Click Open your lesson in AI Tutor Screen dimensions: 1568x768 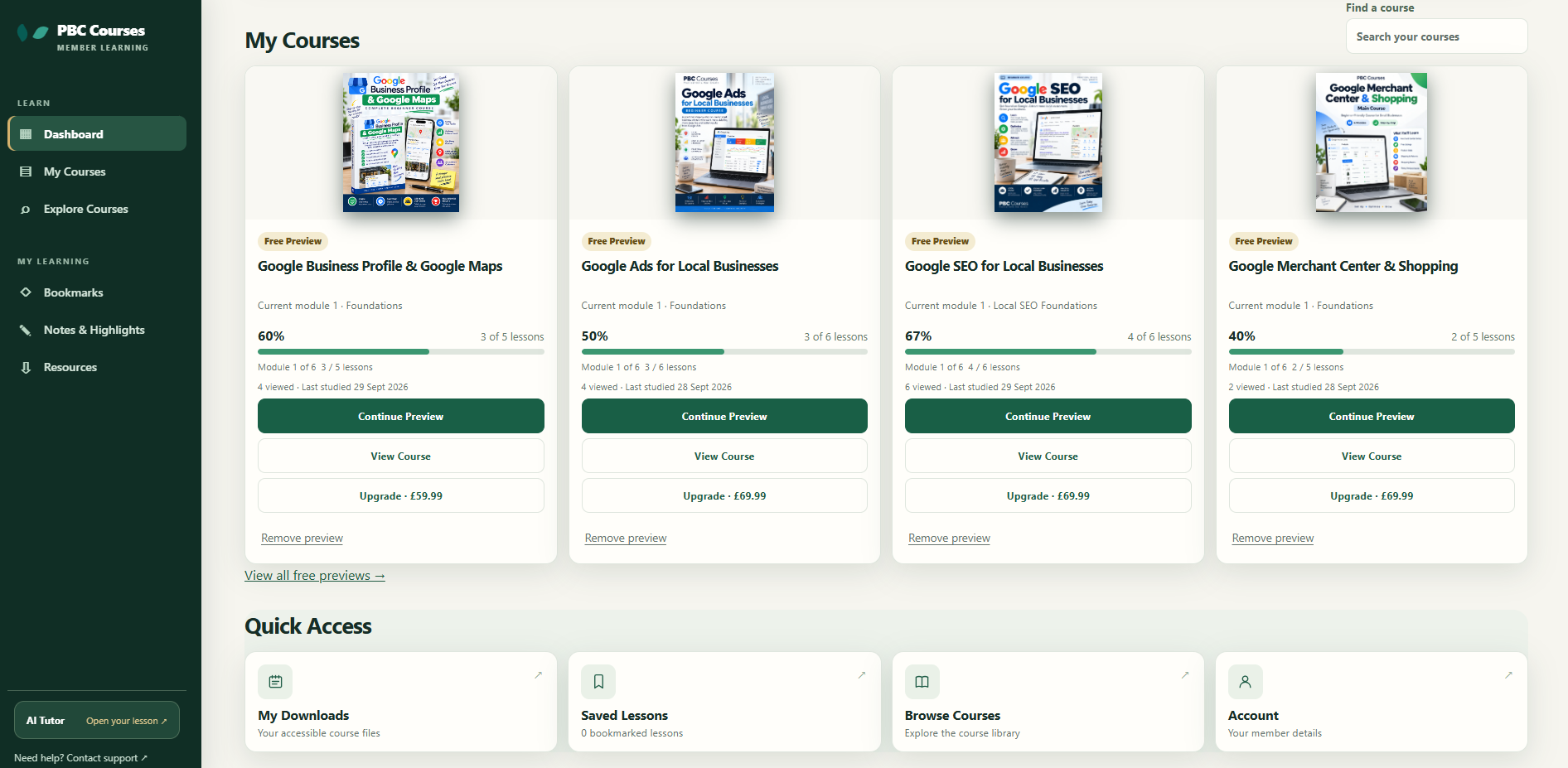coord(127,721)
